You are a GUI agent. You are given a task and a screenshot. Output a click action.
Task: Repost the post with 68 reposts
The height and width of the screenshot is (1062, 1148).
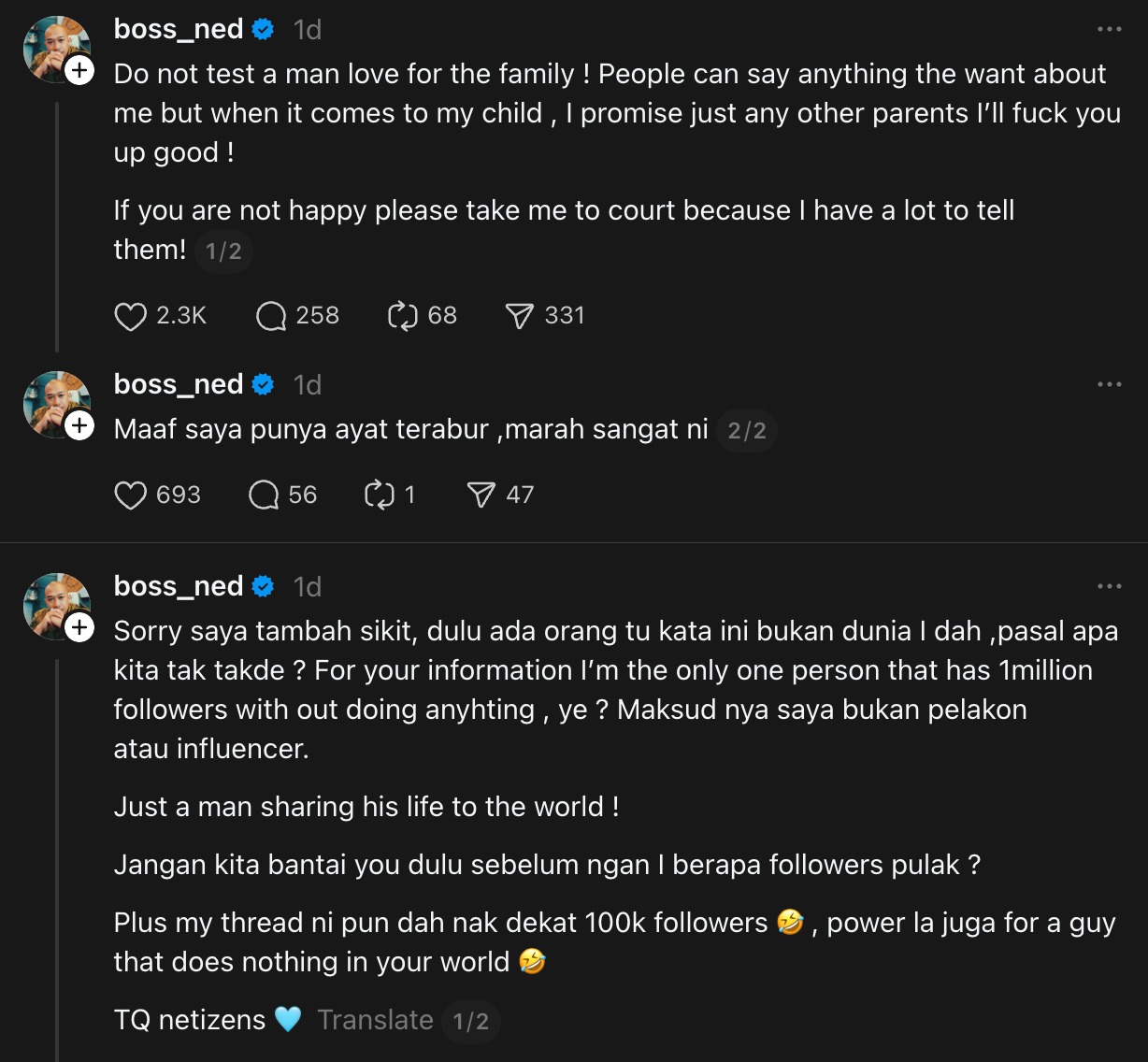[x=403, y=317]
